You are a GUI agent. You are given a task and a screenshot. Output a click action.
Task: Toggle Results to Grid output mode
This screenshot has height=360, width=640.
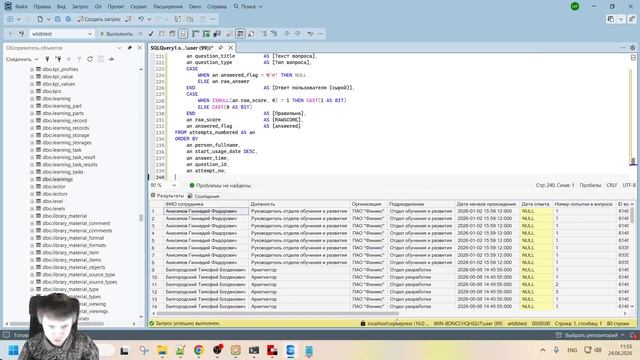tap(240, 34)
